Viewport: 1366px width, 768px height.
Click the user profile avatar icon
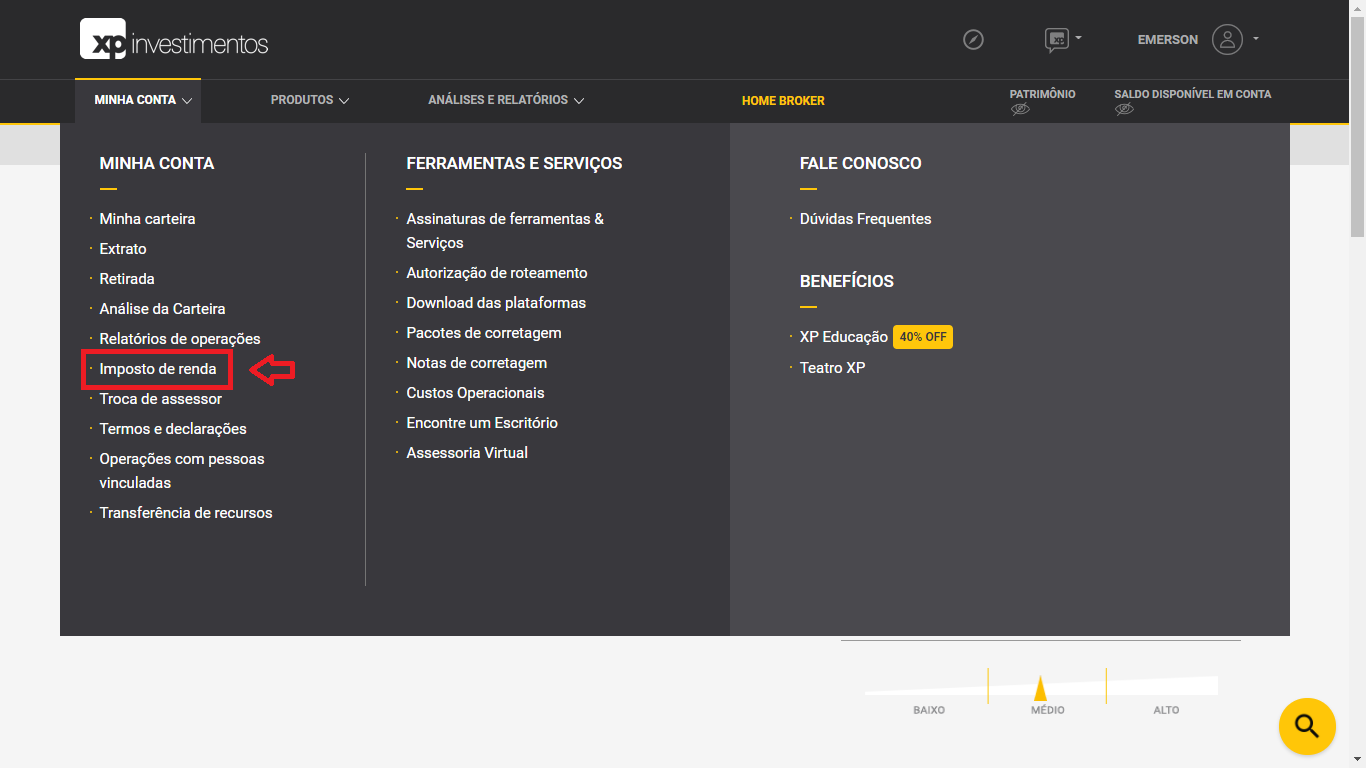click(1227, 40)
